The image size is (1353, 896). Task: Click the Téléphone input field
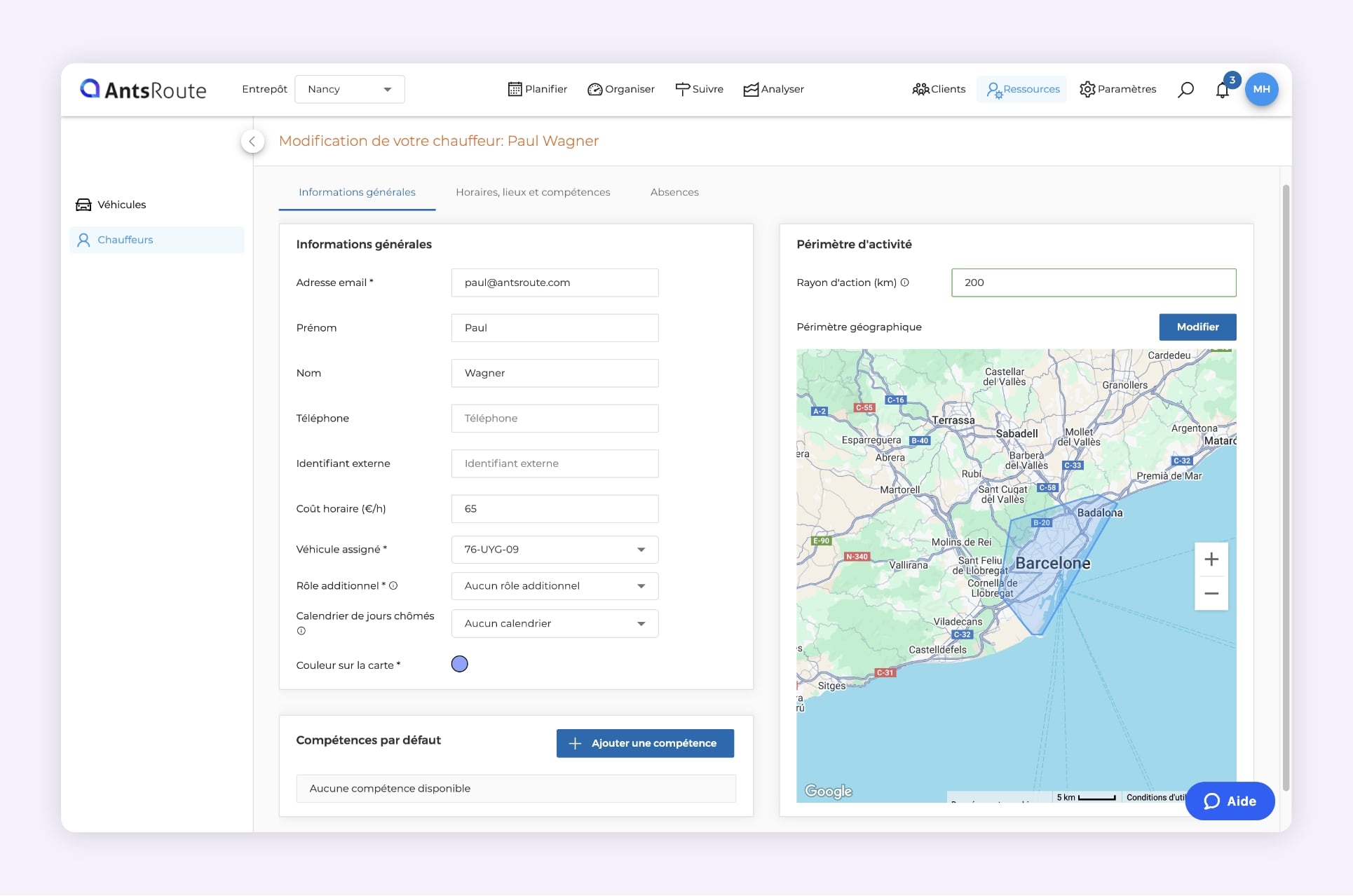tap(555, 419)
